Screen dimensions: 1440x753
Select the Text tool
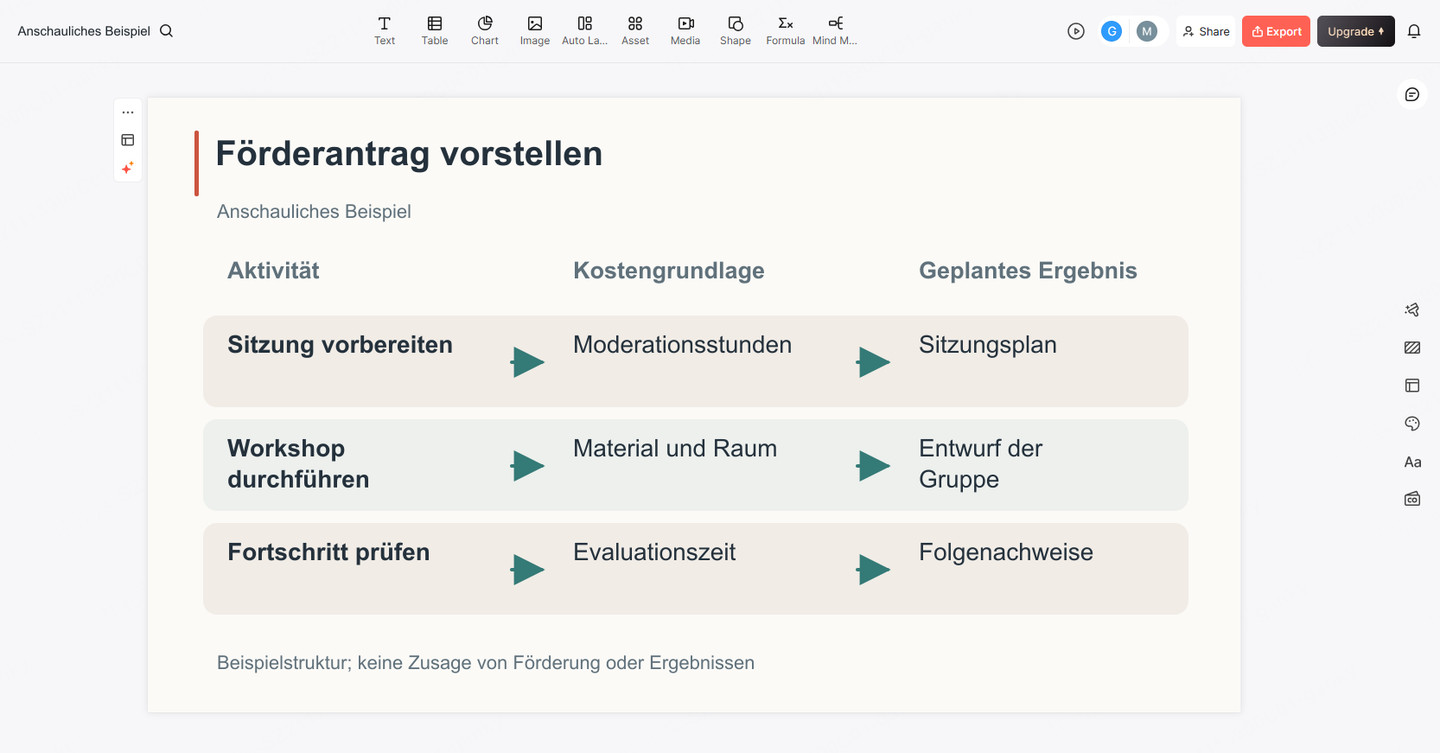tap(384, 31)
